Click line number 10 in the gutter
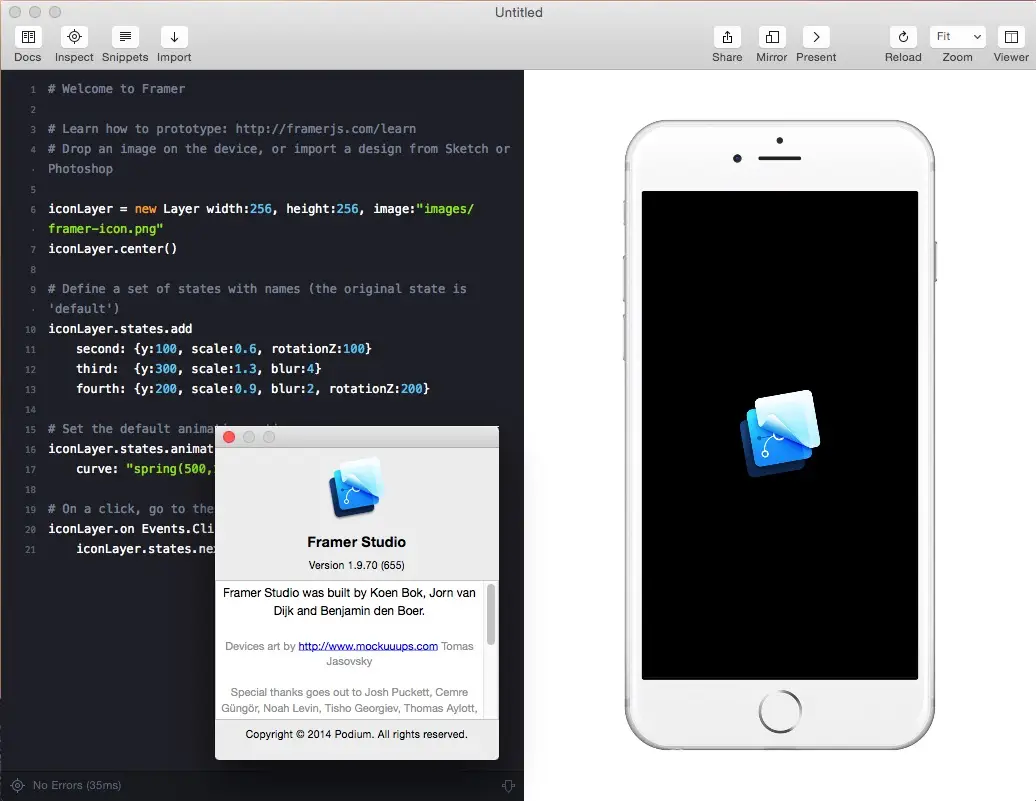Image resolution: width=1036 pixels, height=801 pixels. pos(30,329)
